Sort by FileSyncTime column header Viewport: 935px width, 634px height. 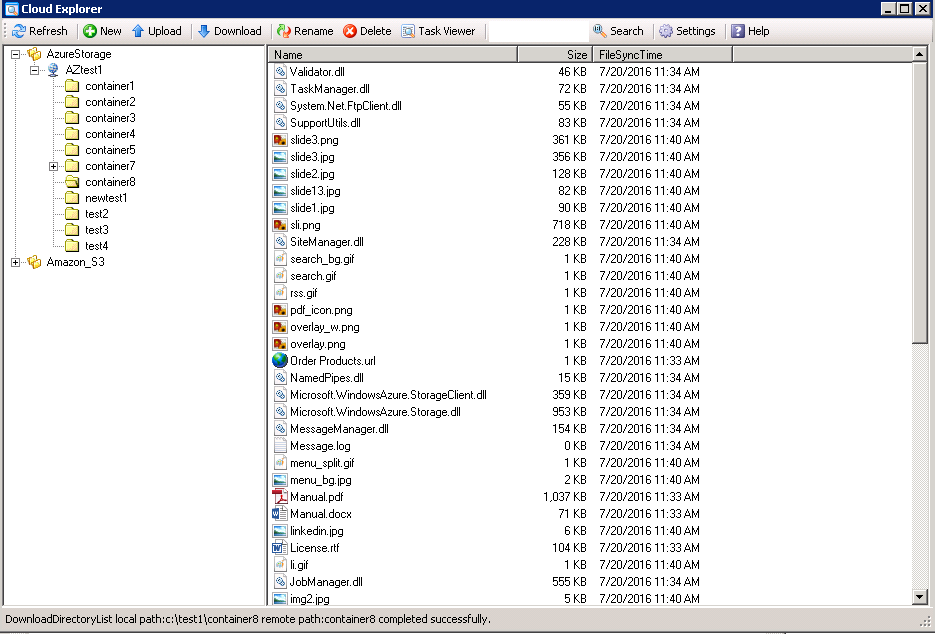(662, 54)
